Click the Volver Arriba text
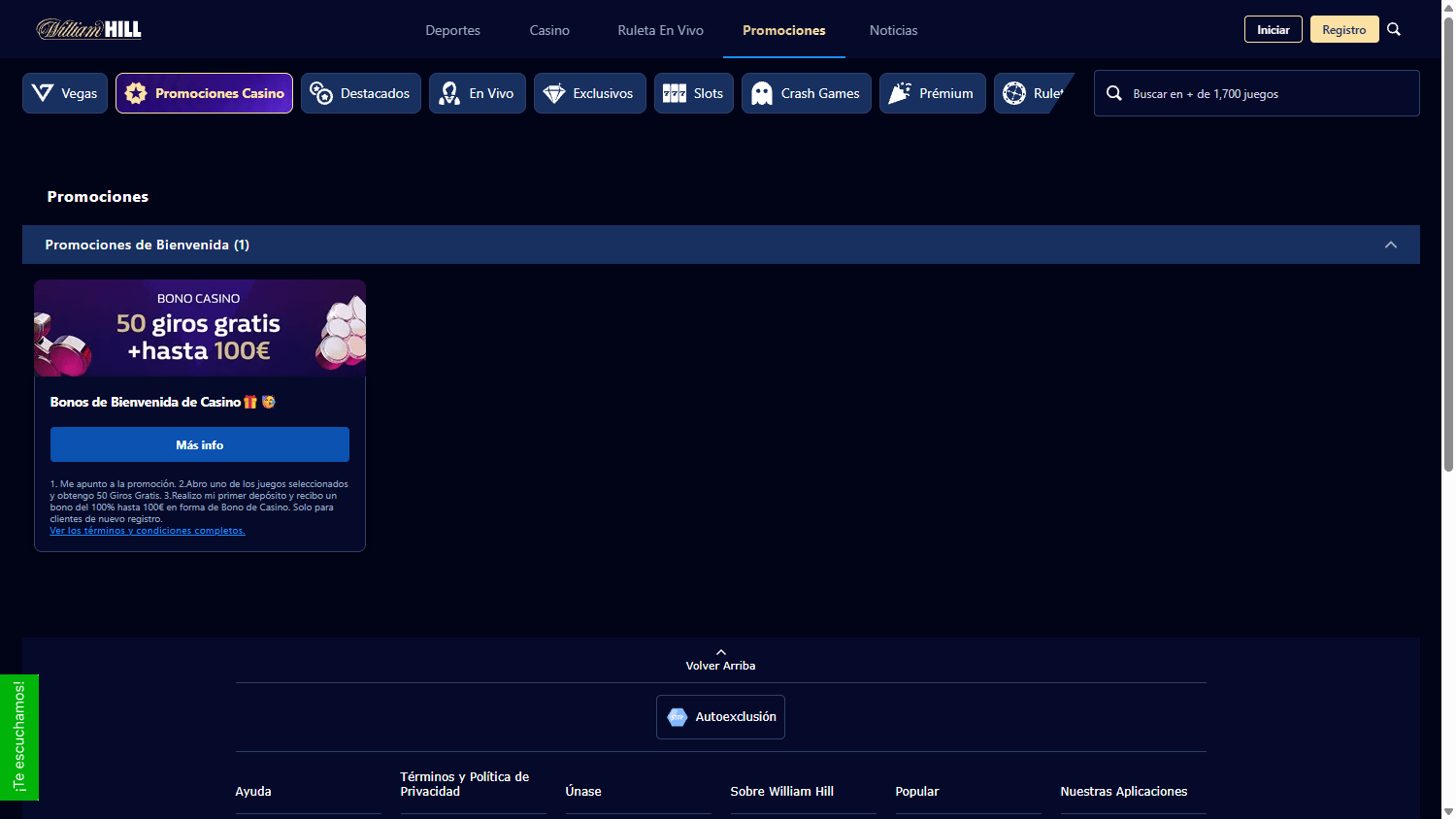 pos(720,666)
